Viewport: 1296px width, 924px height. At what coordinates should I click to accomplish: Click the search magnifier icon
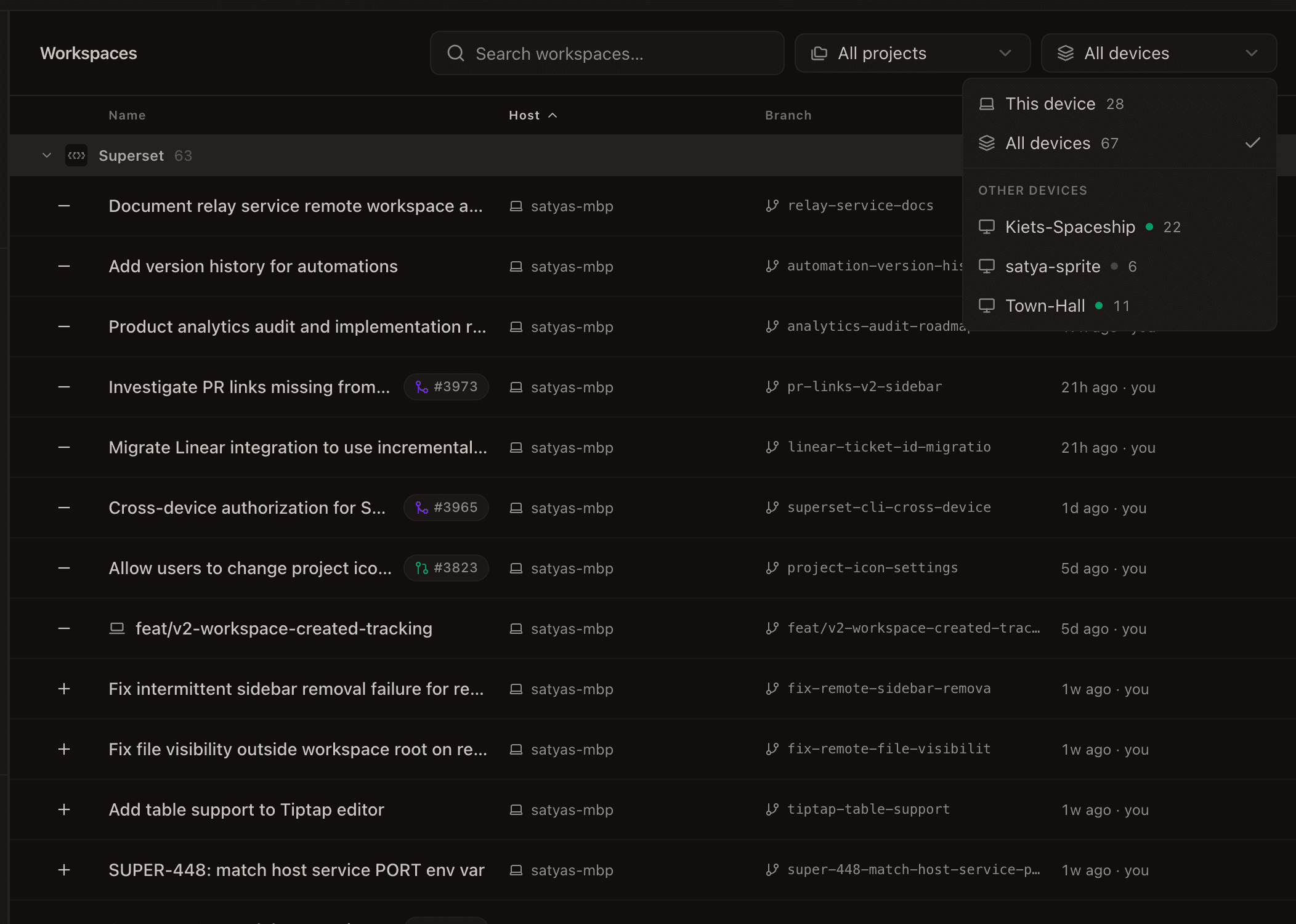(x=456, y=54)
